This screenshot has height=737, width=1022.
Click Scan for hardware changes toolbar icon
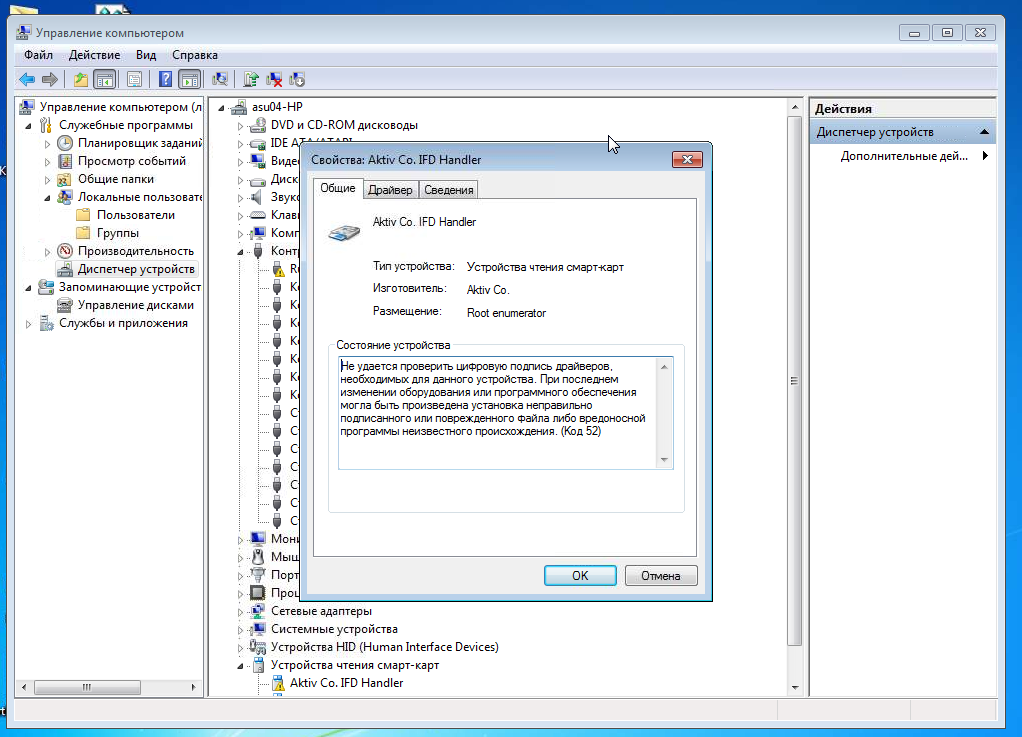click(220, 79)
